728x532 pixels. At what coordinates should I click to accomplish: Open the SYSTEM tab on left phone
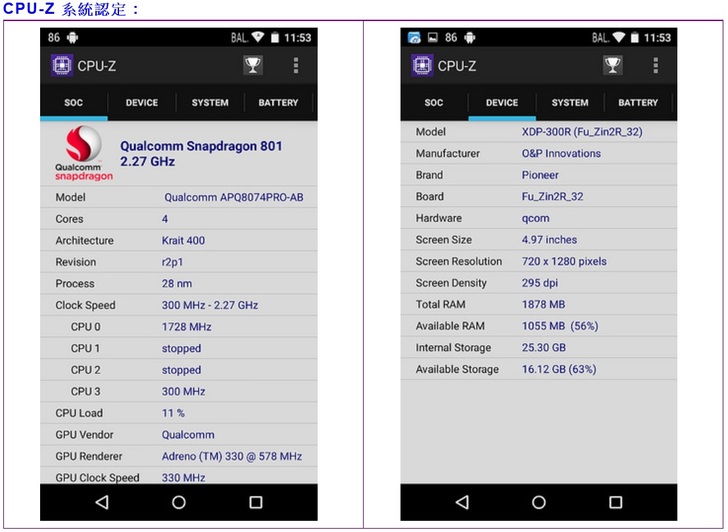point(210,103)
